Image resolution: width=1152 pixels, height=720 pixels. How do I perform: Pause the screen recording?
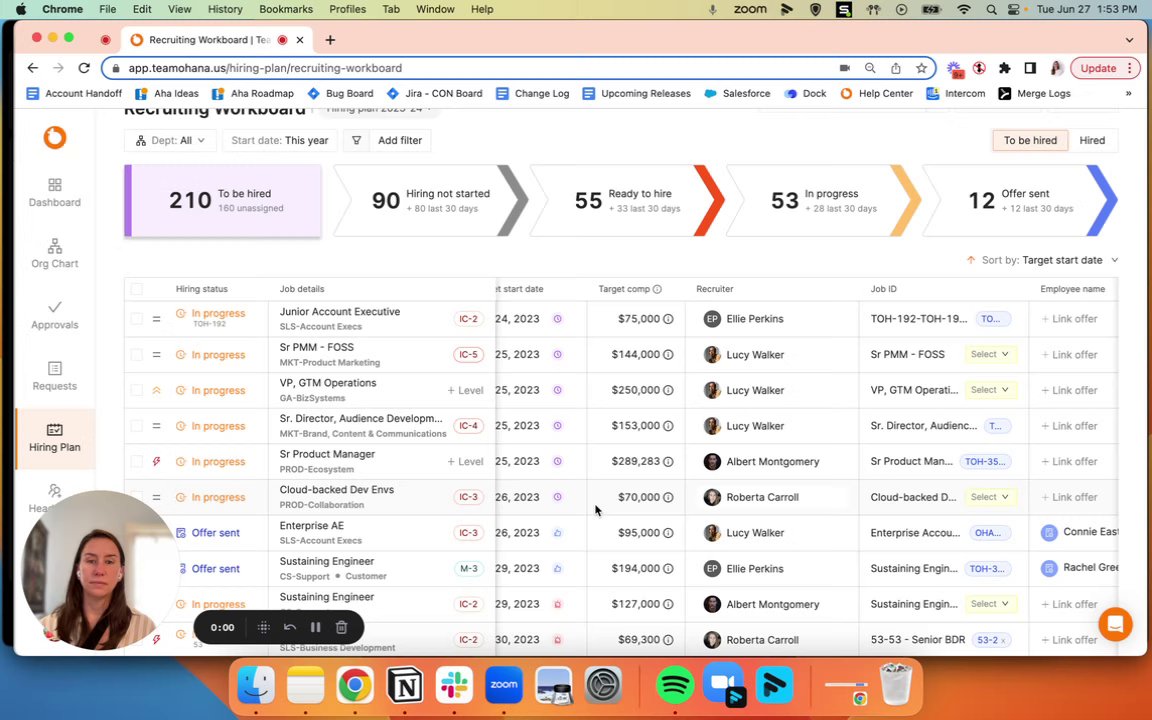315,627
